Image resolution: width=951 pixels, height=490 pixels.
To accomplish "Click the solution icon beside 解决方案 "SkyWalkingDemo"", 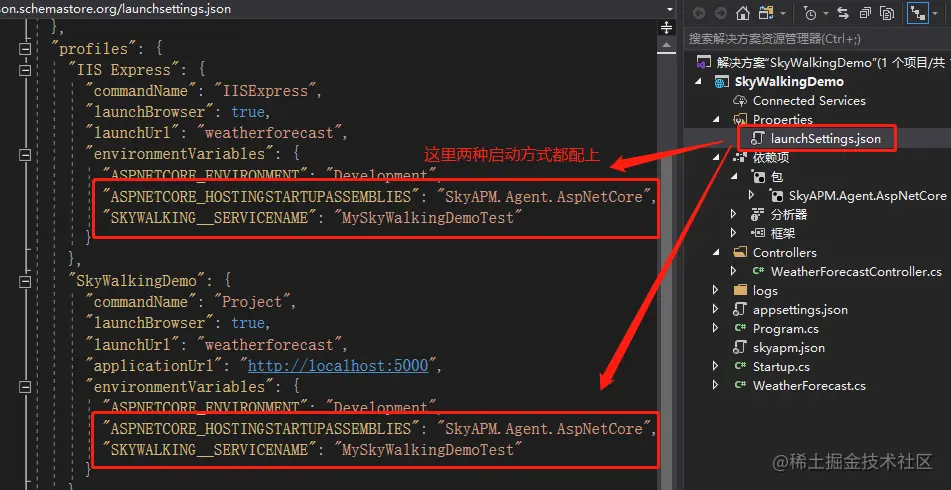I will [704, 62].
